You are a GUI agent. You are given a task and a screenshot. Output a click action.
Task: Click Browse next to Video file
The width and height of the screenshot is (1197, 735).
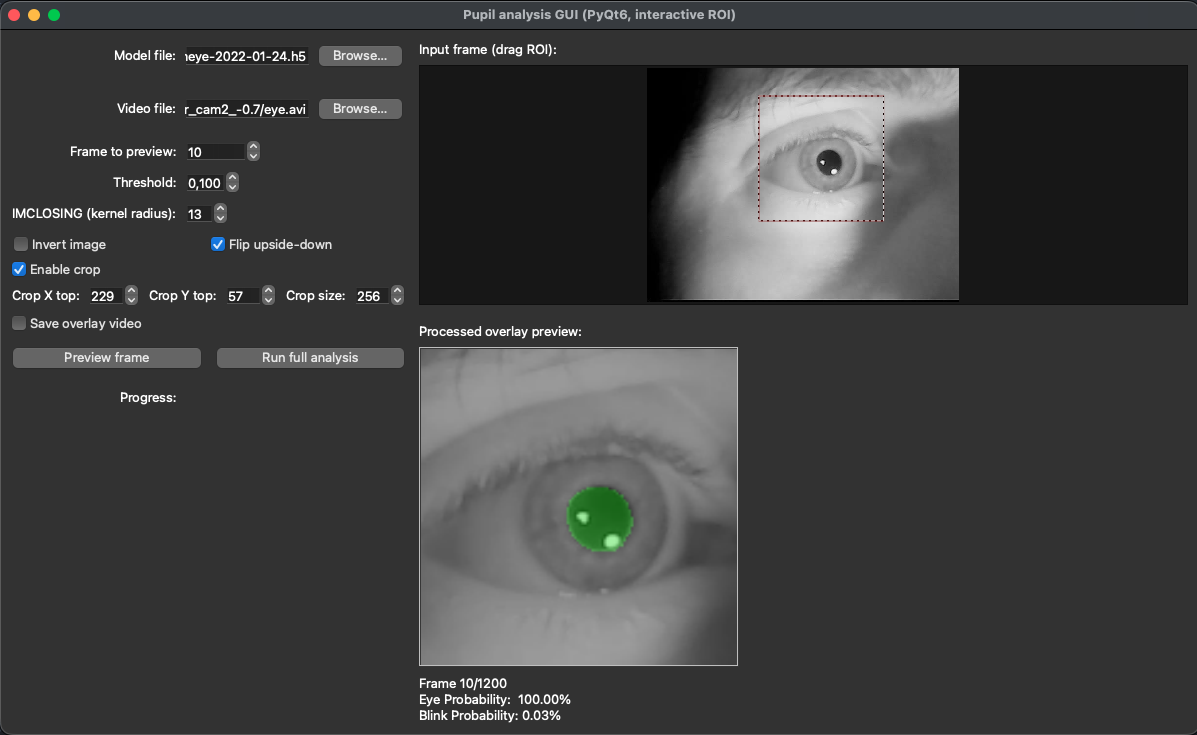pos(360,109)
